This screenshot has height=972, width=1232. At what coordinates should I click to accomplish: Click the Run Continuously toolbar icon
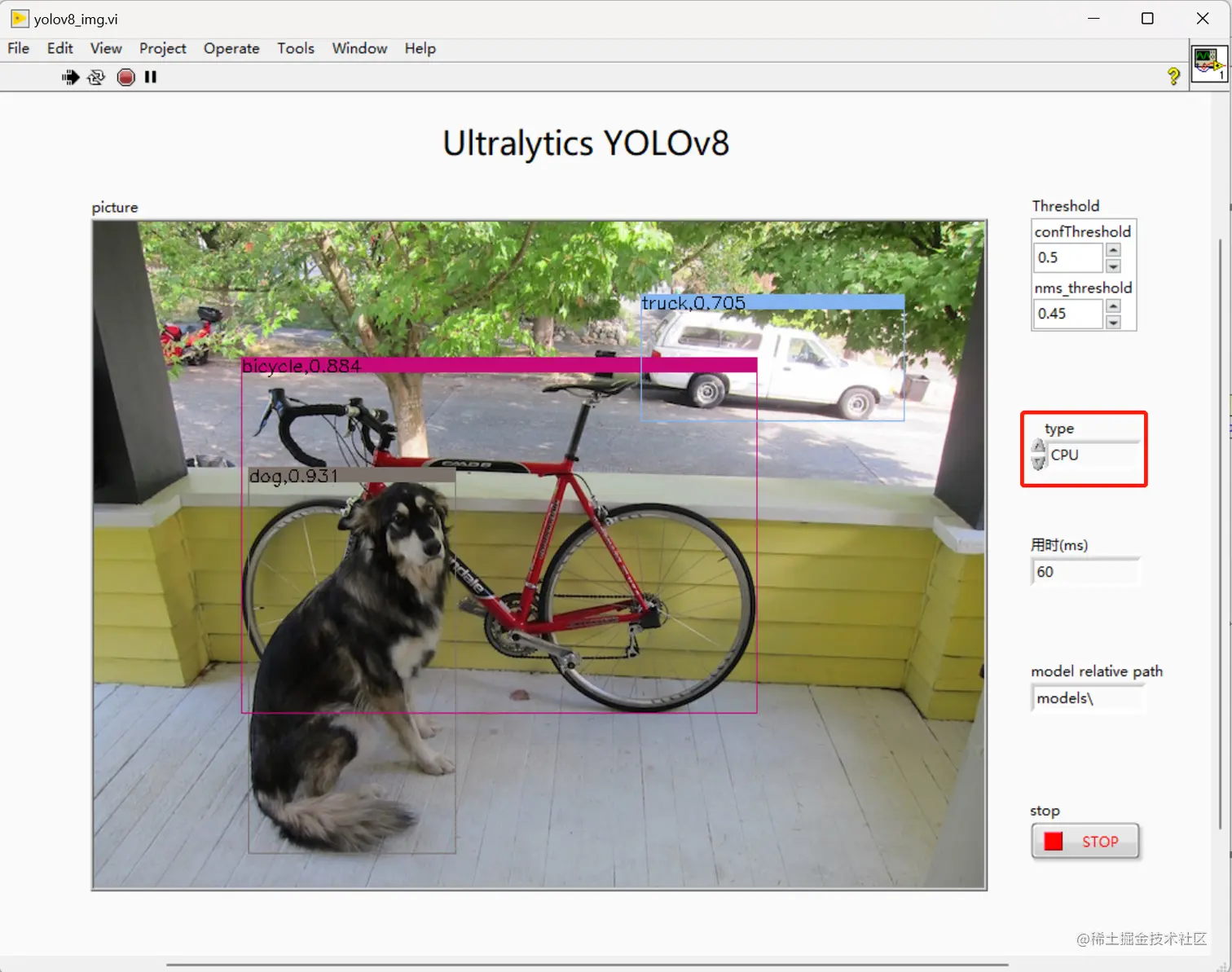point(96,77)
